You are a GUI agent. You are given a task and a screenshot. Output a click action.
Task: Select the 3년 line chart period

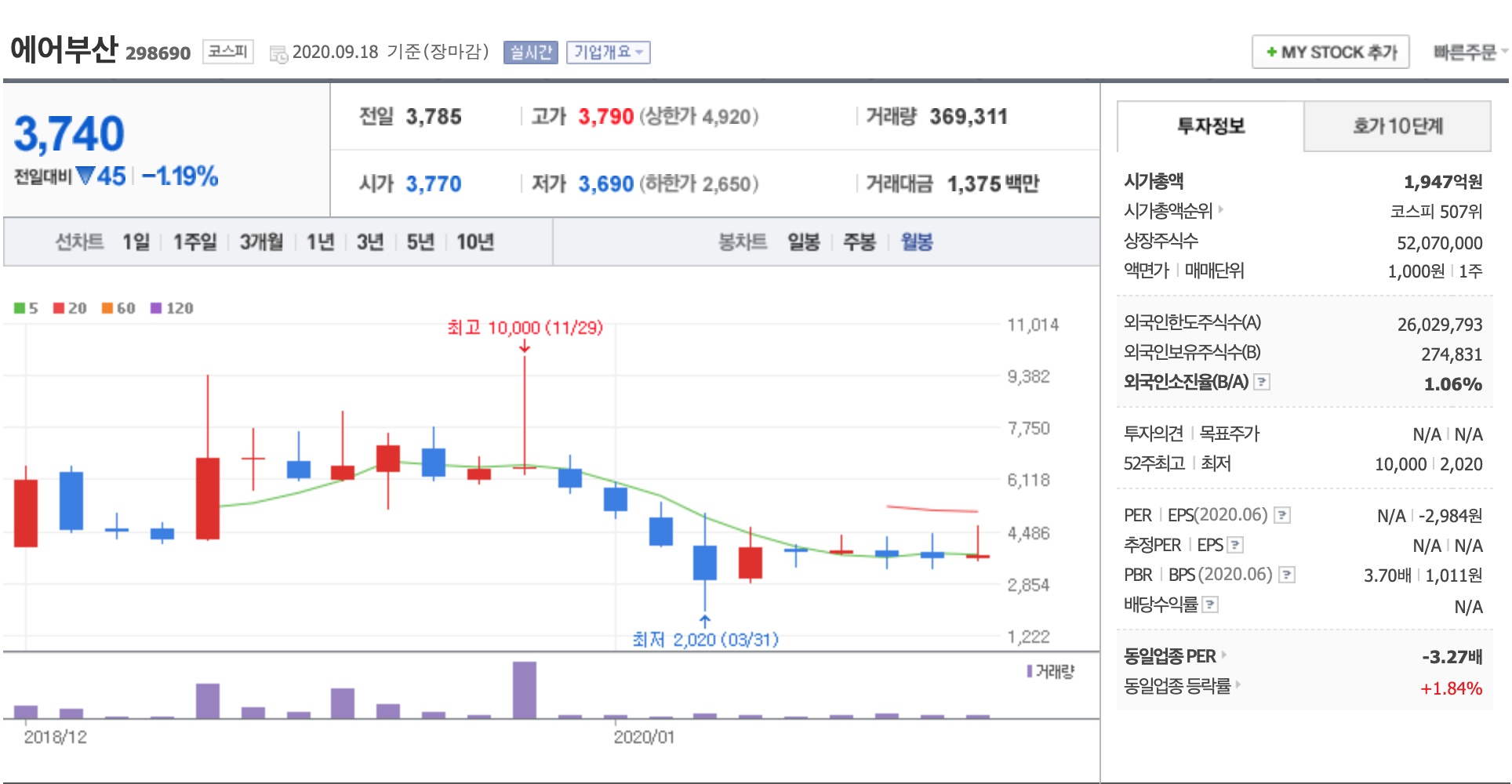370,242
